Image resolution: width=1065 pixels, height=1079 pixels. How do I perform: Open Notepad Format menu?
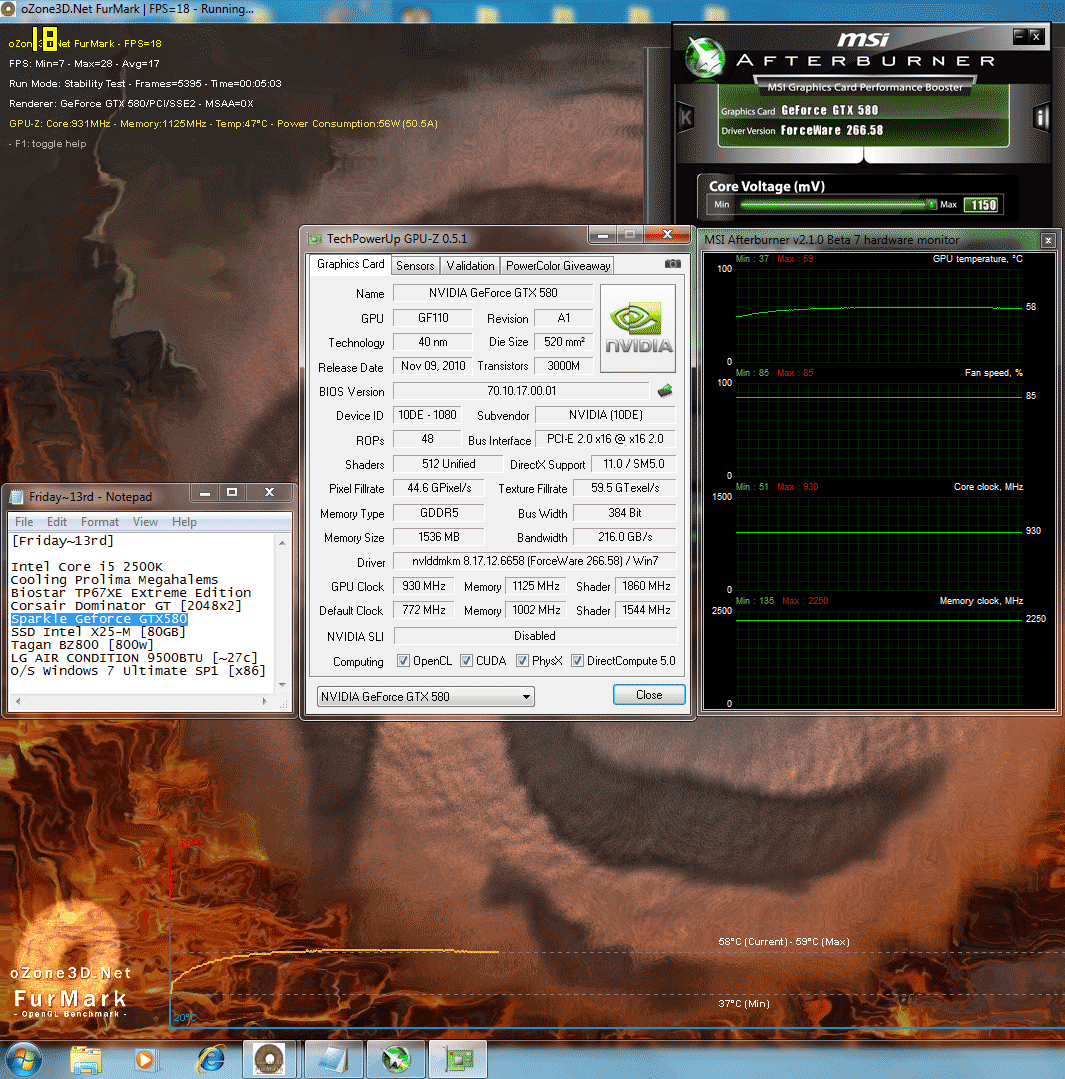(100, 522)
